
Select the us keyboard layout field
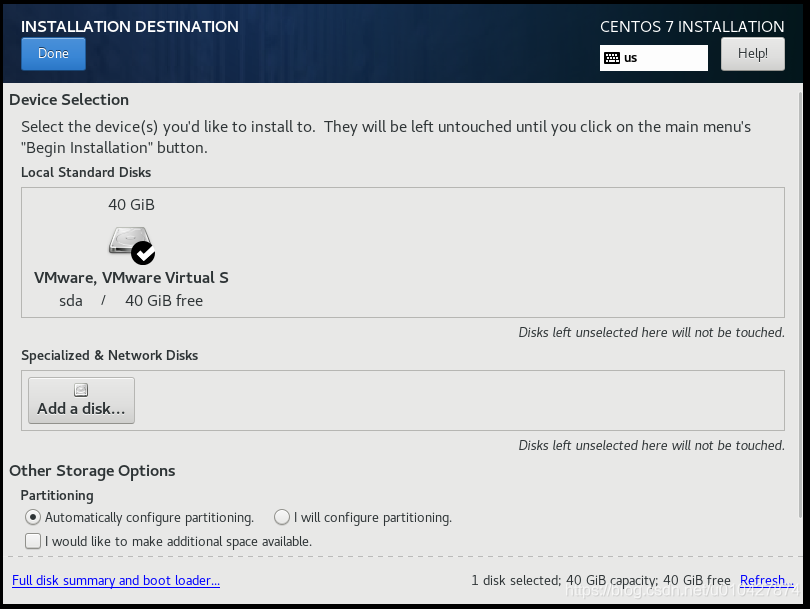click(653, 58)
